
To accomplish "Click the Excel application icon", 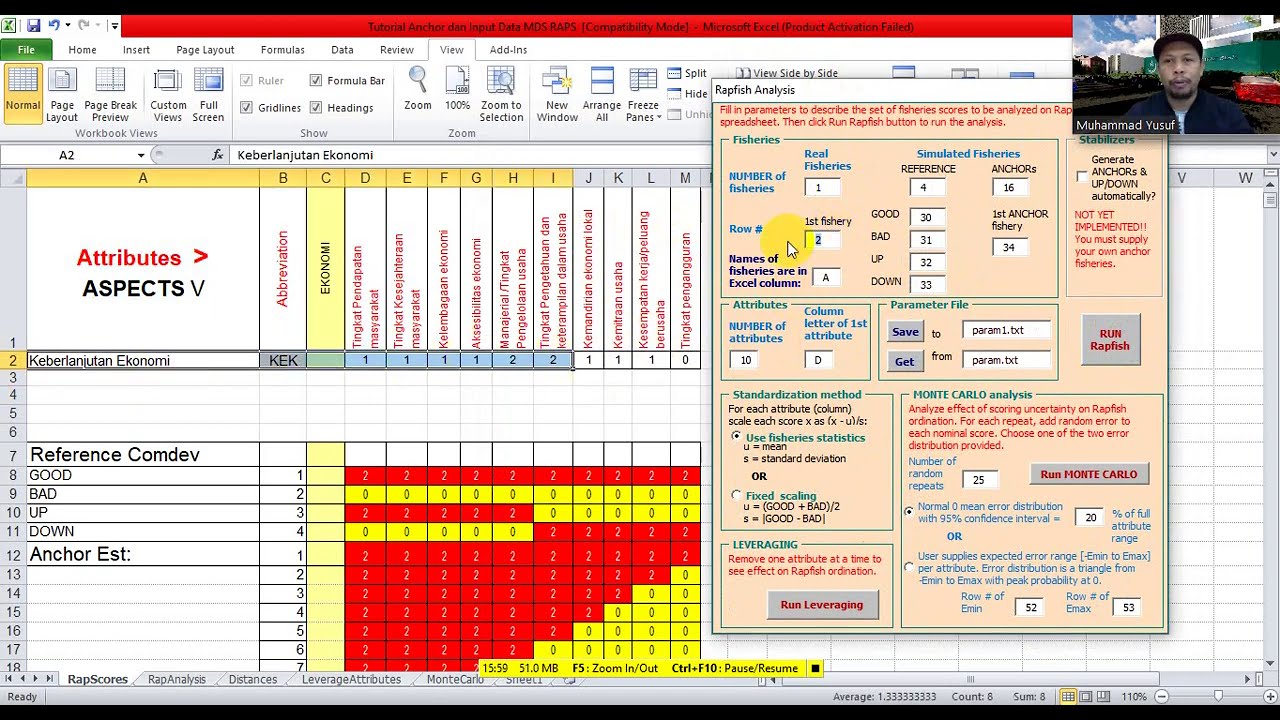I will [11, 25].
